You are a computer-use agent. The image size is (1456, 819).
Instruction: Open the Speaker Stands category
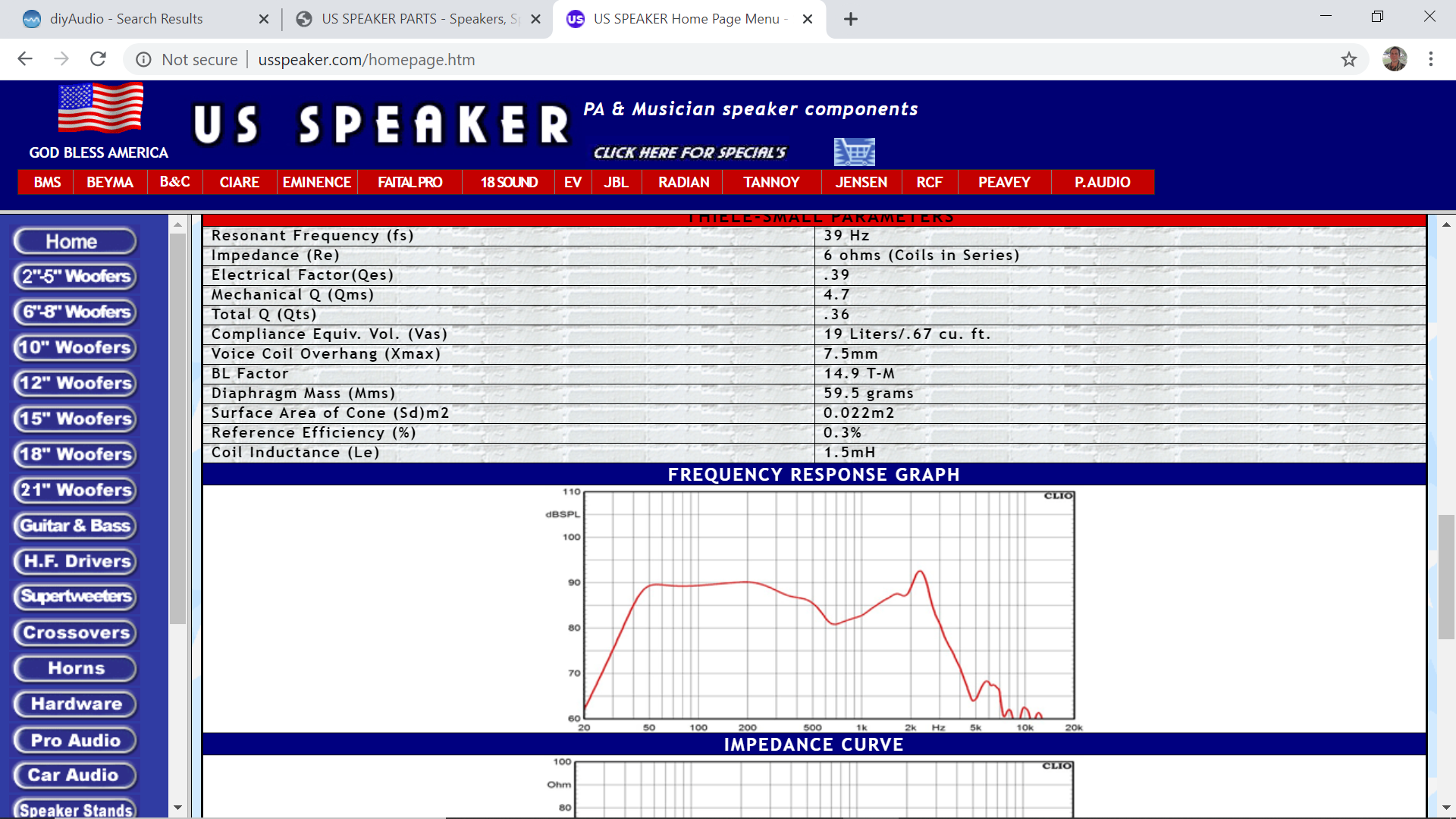point(74,808)
